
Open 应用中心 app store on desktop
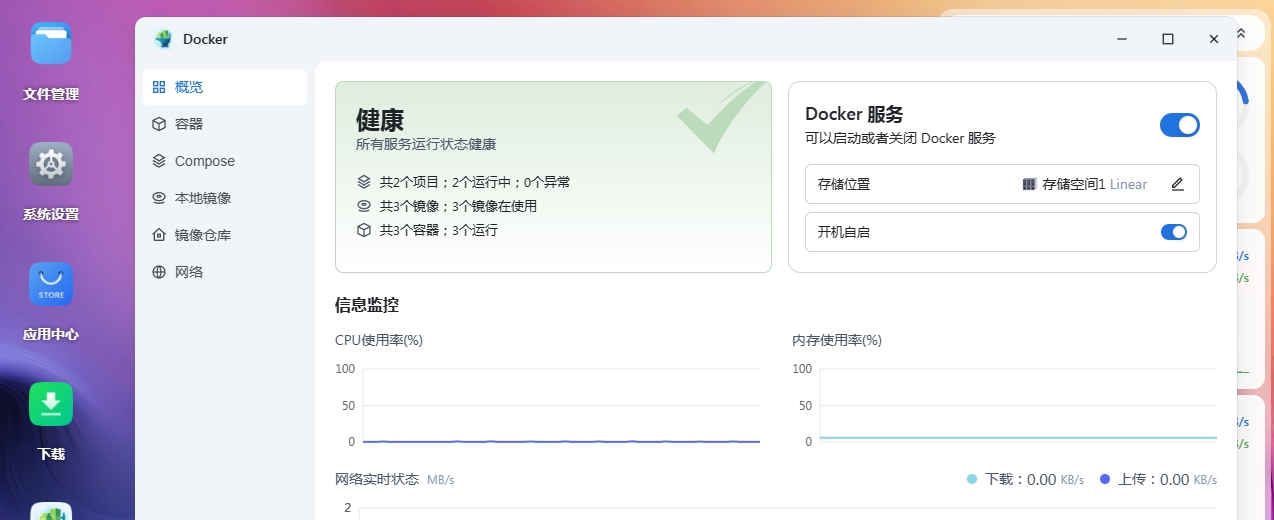(x=51, y=302)
